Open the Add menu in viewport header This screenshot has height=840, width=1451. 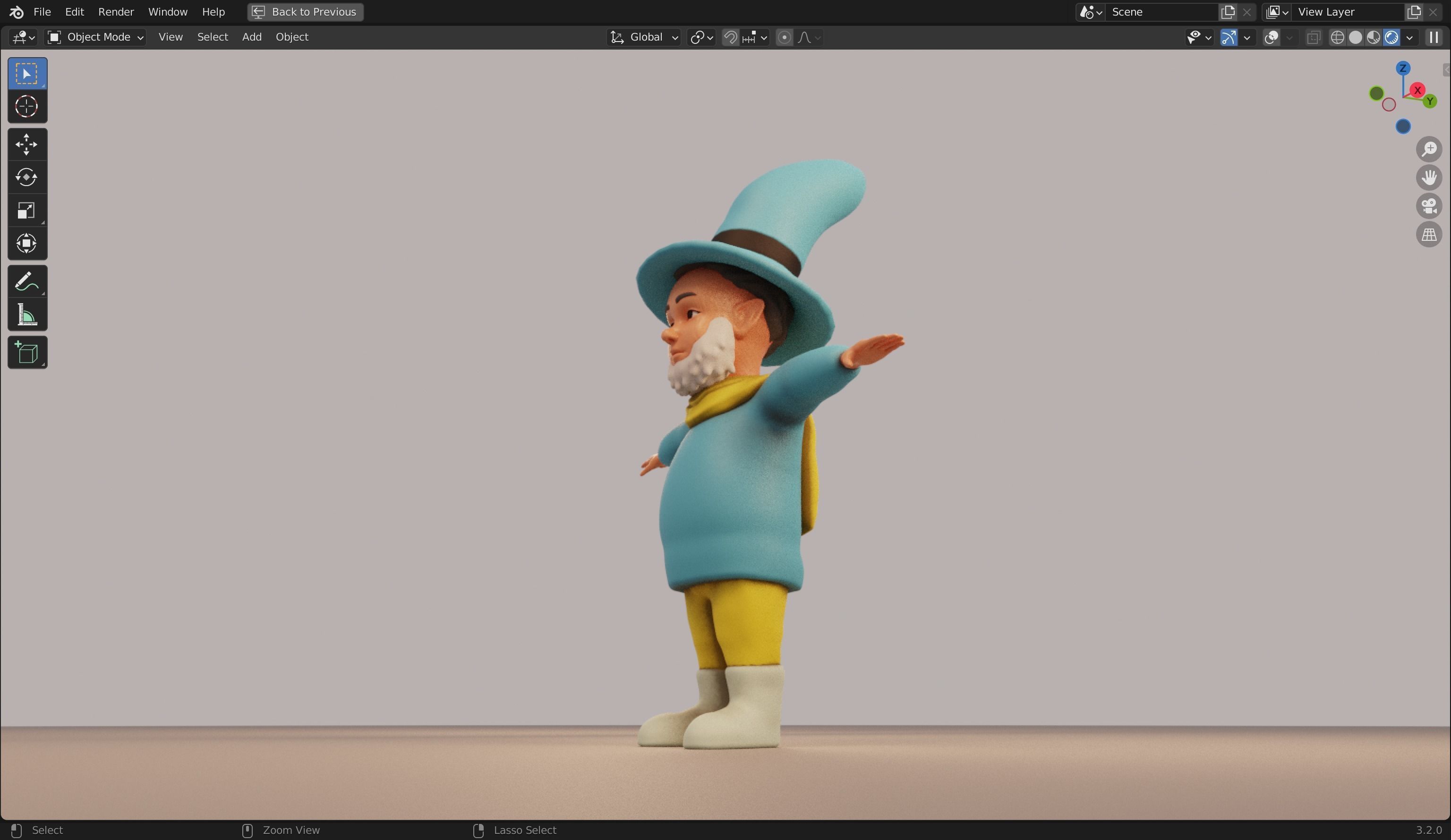pyautogui.click(x=252, y=37)
